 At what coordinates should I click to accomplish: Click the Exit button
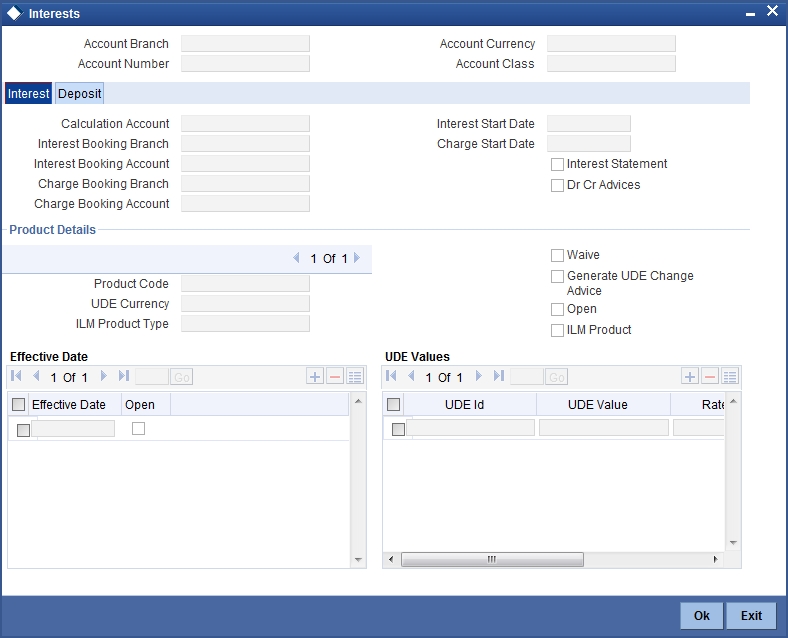[x=751, y=615]
